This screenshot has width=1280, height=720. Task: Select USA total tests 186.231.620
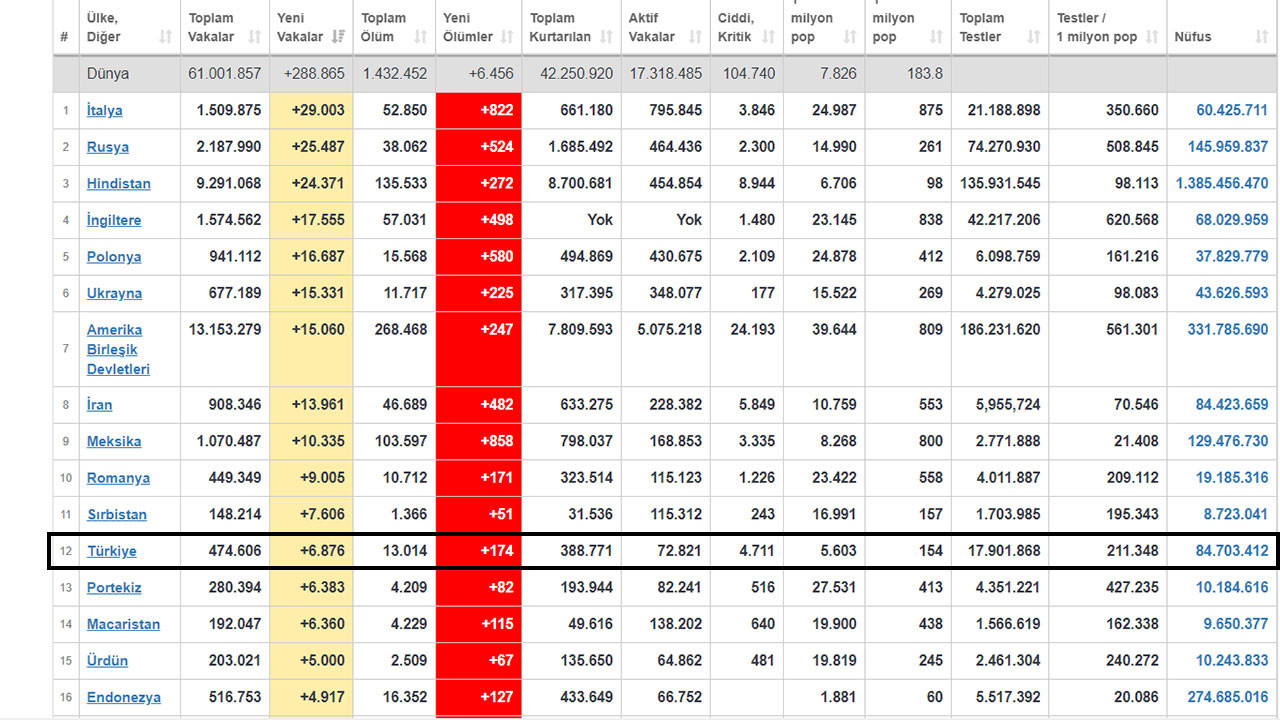click(x=1000, y=329)
